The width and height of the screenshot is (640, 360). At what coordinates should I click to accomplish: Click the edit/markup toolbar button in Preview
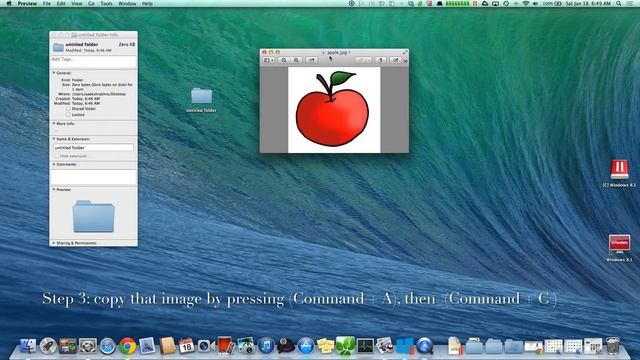point(395,60)
